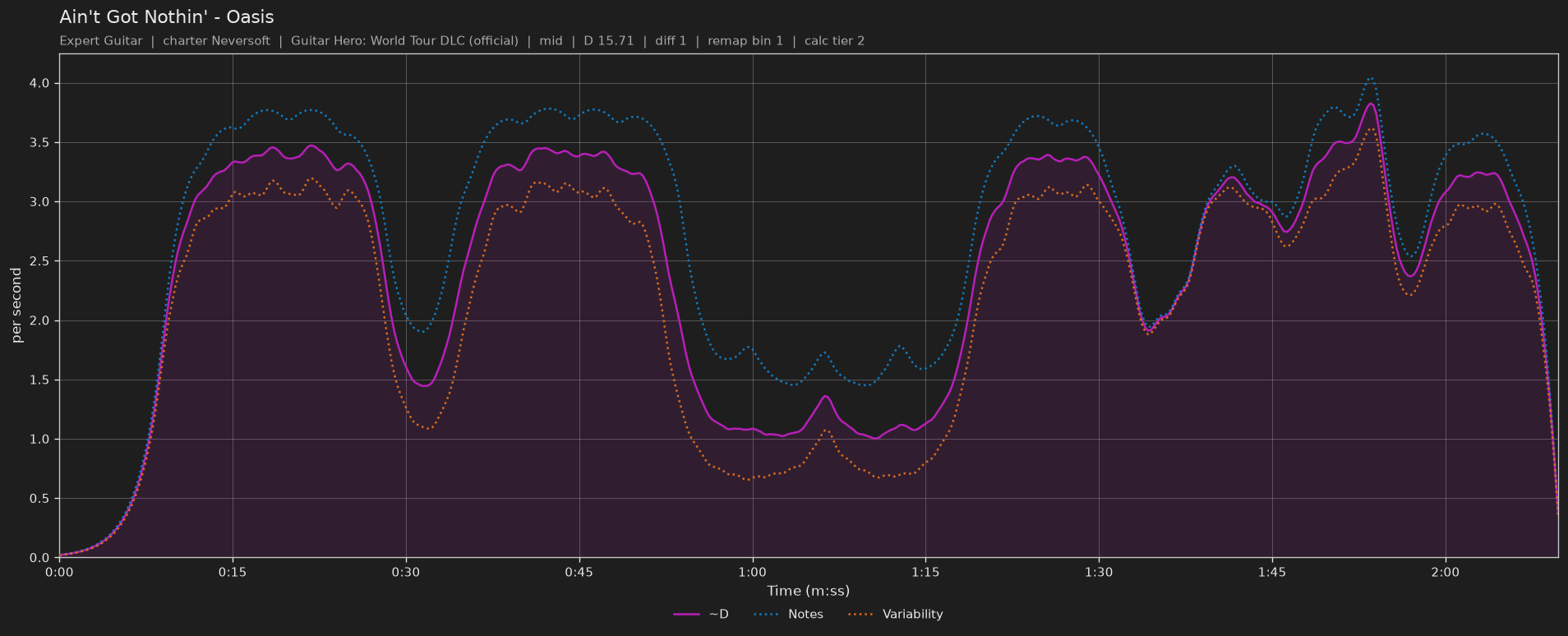This screenshot has height=636, width=1568.
Task: Select the "~D" legend entry
Action: (701, 615)
